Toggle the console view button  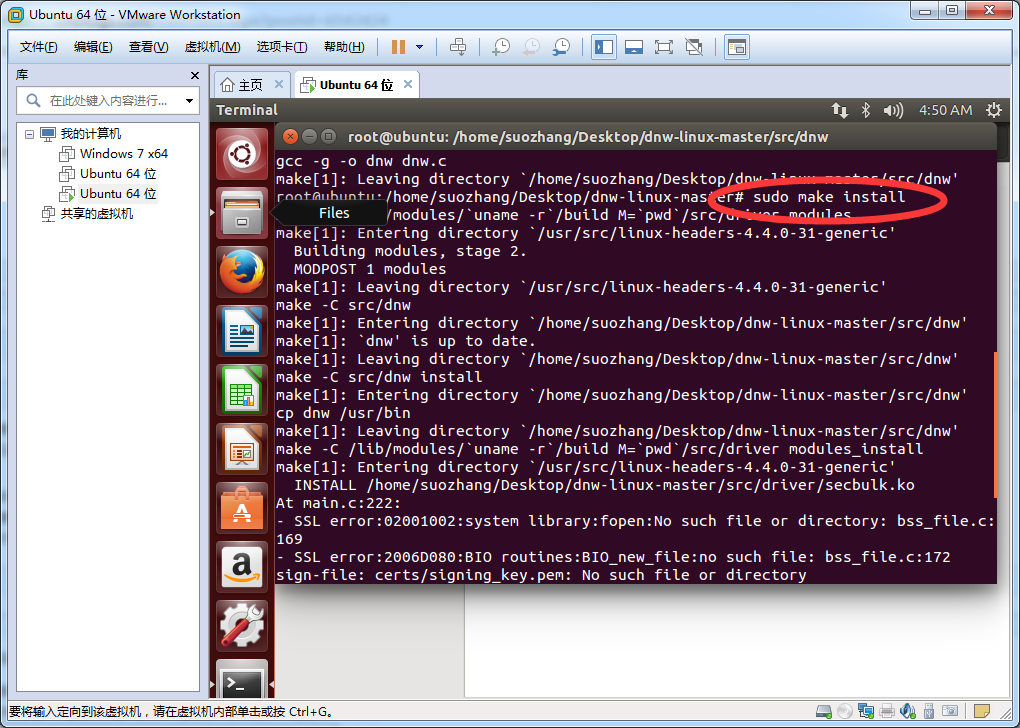click(x=737, y=47)
